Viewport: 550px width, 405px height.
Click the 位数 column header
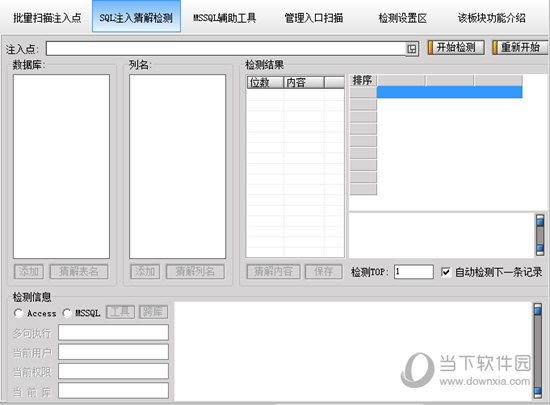[265, 82]
